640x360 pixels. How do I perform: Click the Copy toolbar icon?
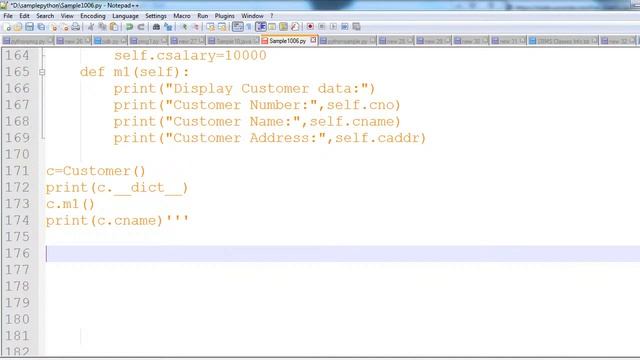[x=102, y=27]
